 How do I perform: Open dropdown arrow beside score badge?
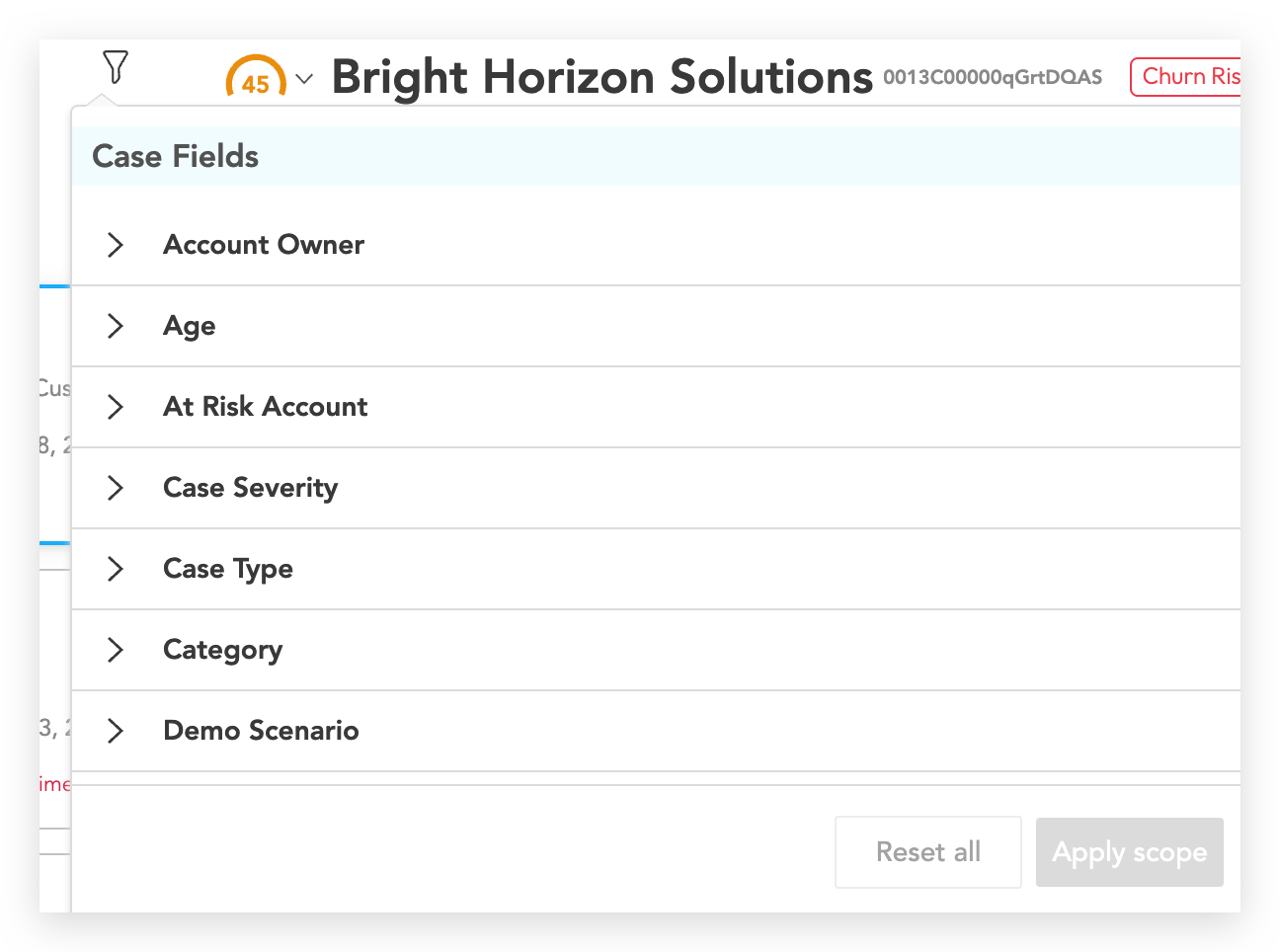tap(304, 78)
